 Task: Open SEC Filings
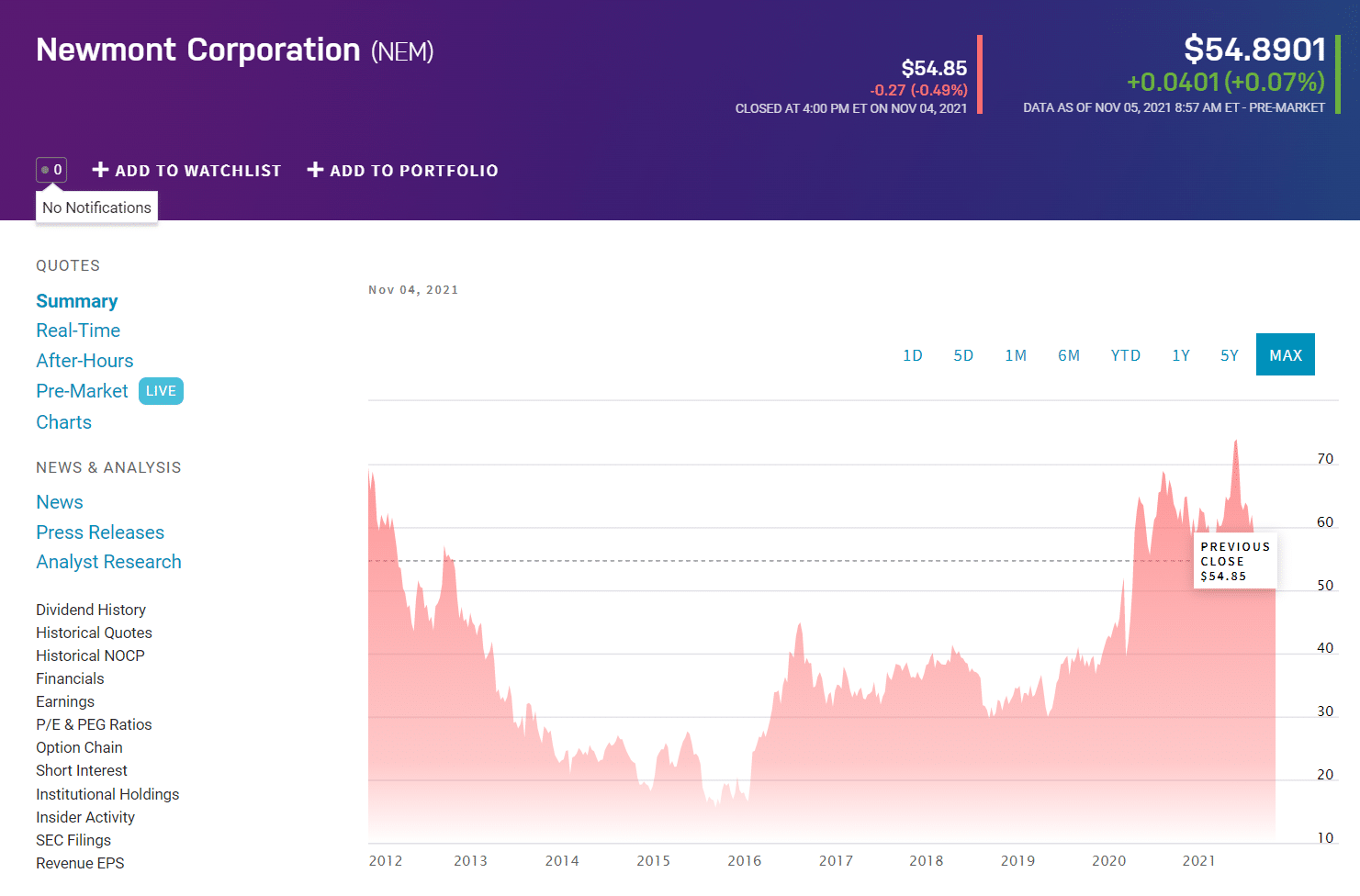pos(73,840)
